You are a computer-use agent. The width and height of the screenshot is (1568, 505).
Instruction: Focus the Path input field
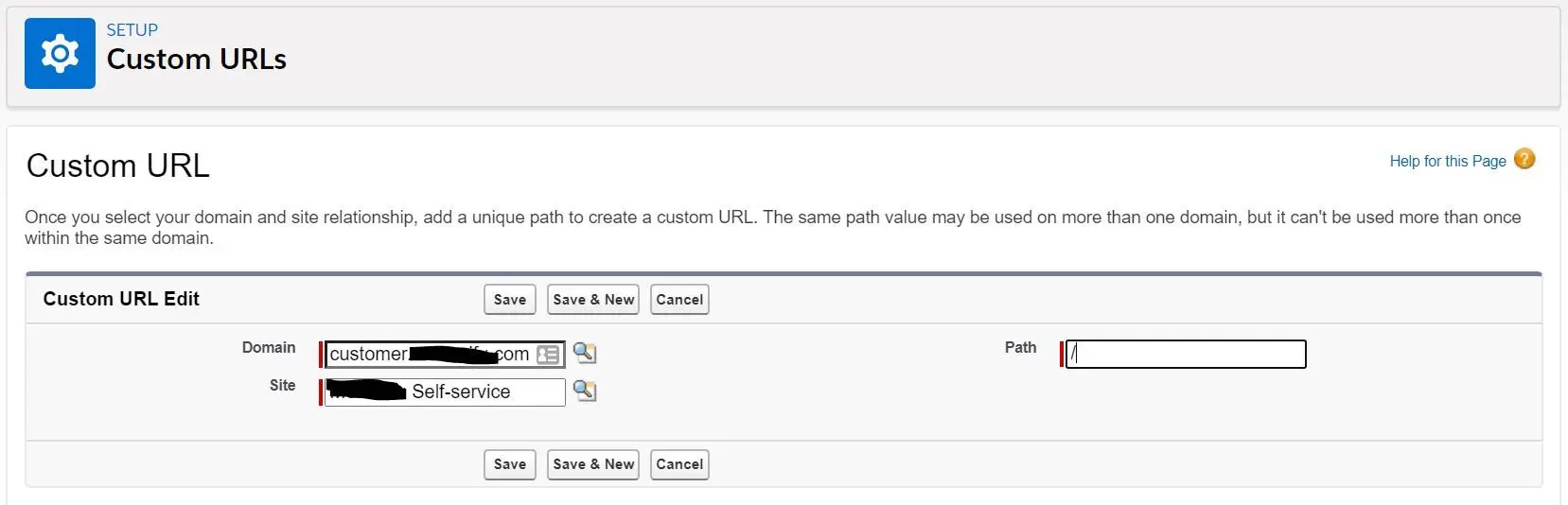click(1186, 354)
